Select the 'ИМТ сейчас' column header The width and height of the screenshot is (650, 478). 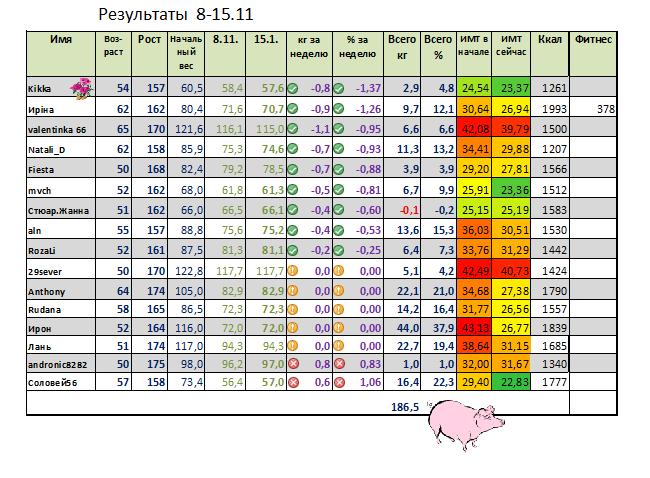[511, 54]
